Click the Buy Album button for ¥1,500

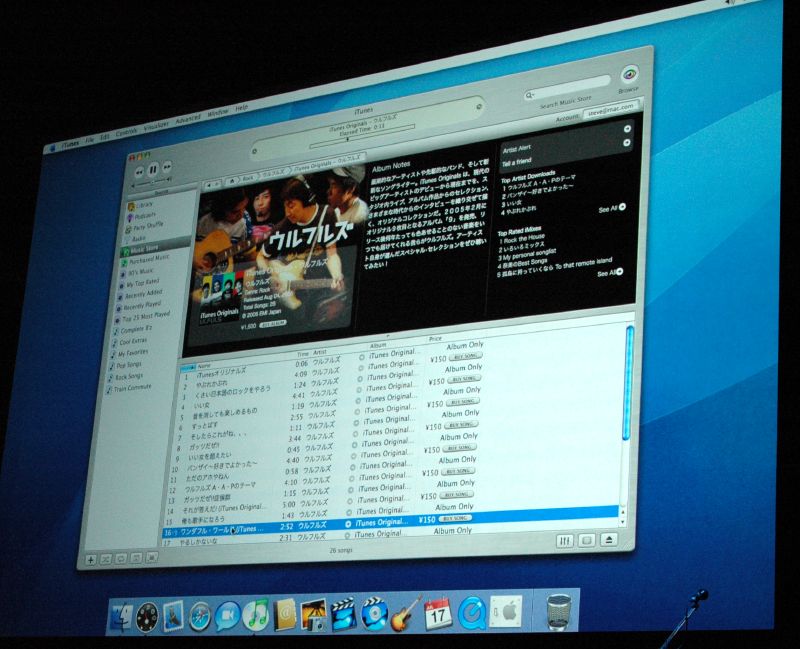pos(273,324)
